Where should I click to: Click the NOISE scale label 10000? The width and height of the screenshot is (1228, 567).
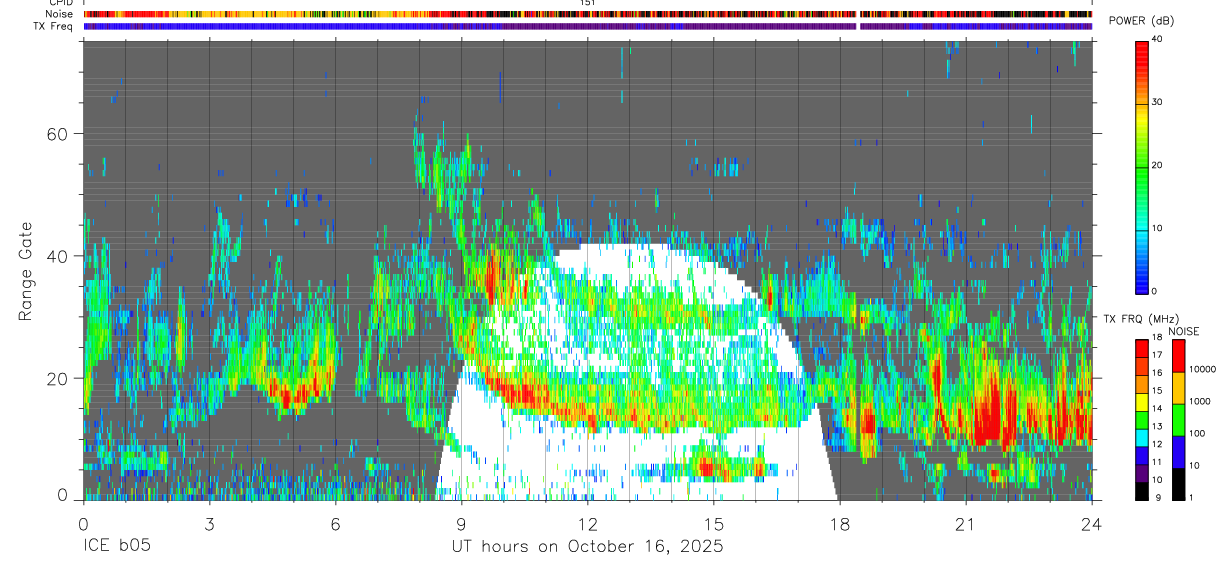pos(1202,370)
